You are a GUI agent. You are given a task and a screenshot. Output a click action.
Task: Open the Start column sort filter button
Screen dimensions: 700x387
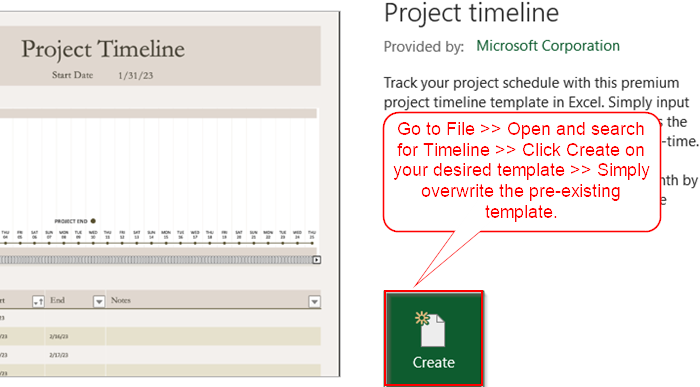coord(38,302)
